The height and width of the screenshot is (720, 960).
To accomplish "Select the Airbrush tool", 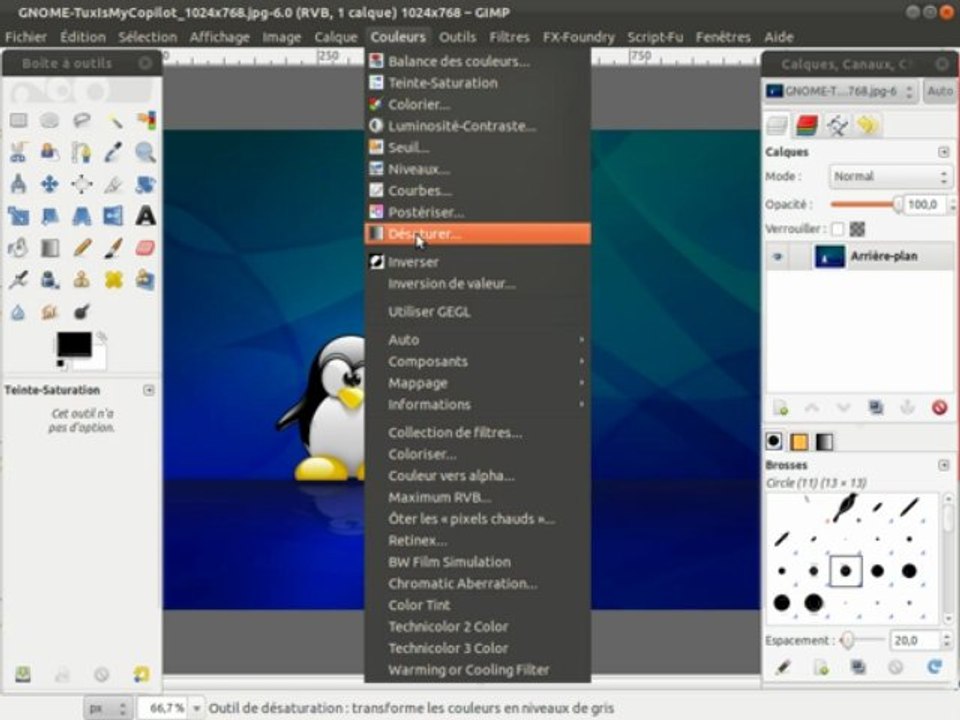I will pyautogui.click(x=18, y=280).
